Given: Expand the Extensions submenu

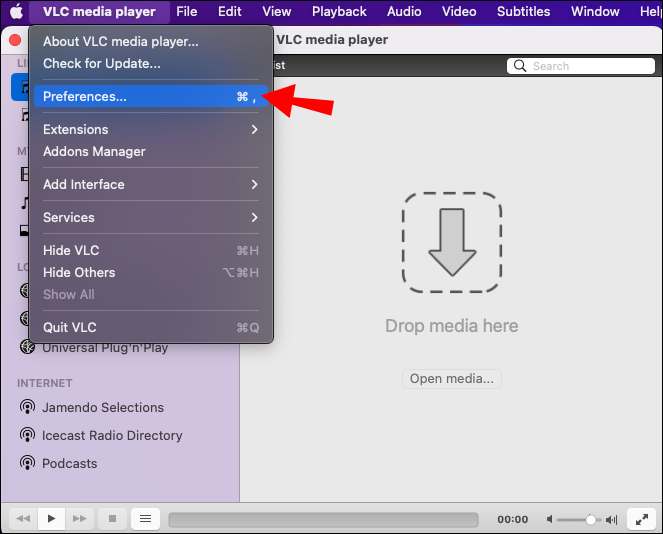Looking at the screenshot, I should coord(151,129).
